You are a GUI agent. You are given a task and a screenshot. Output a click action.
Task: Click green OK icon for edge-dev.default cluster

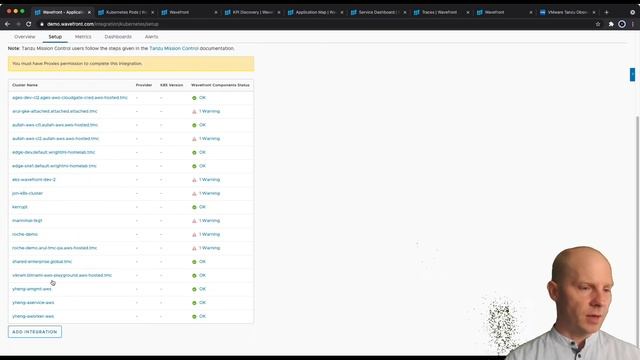click(x=194, y=153)
